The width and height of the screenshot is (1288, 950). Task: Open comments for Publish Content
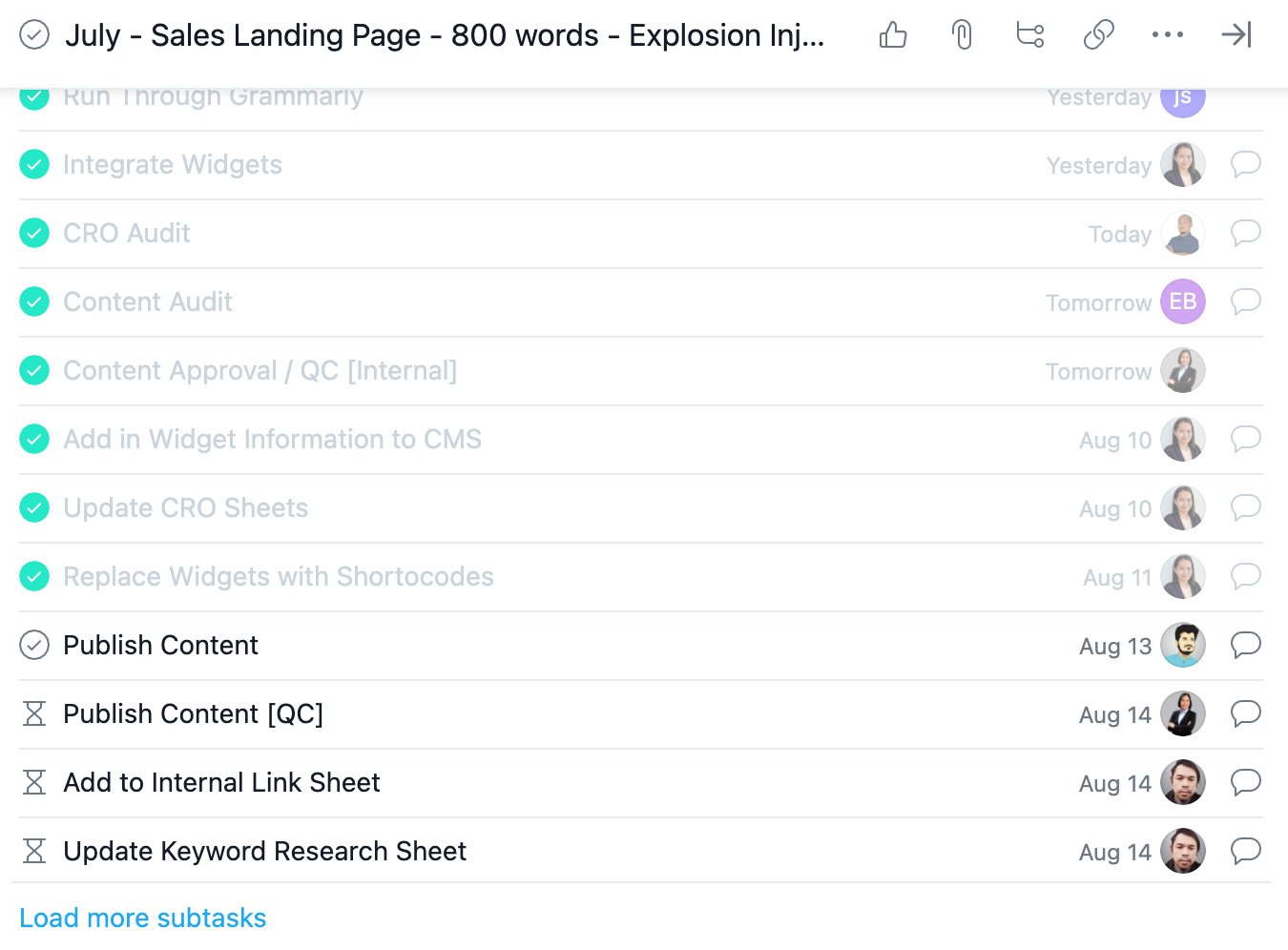[1246, 646]
